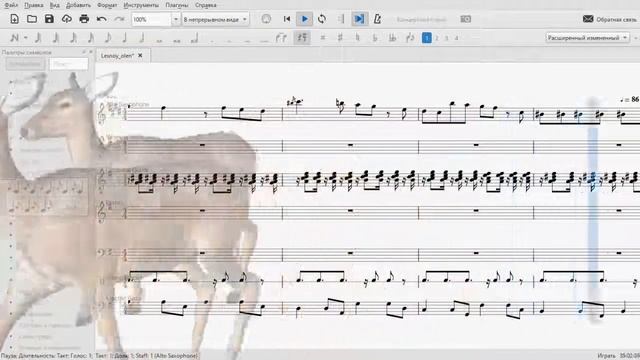
Task: Open zoom level dropdown arrow
Action: click(176, 19)
